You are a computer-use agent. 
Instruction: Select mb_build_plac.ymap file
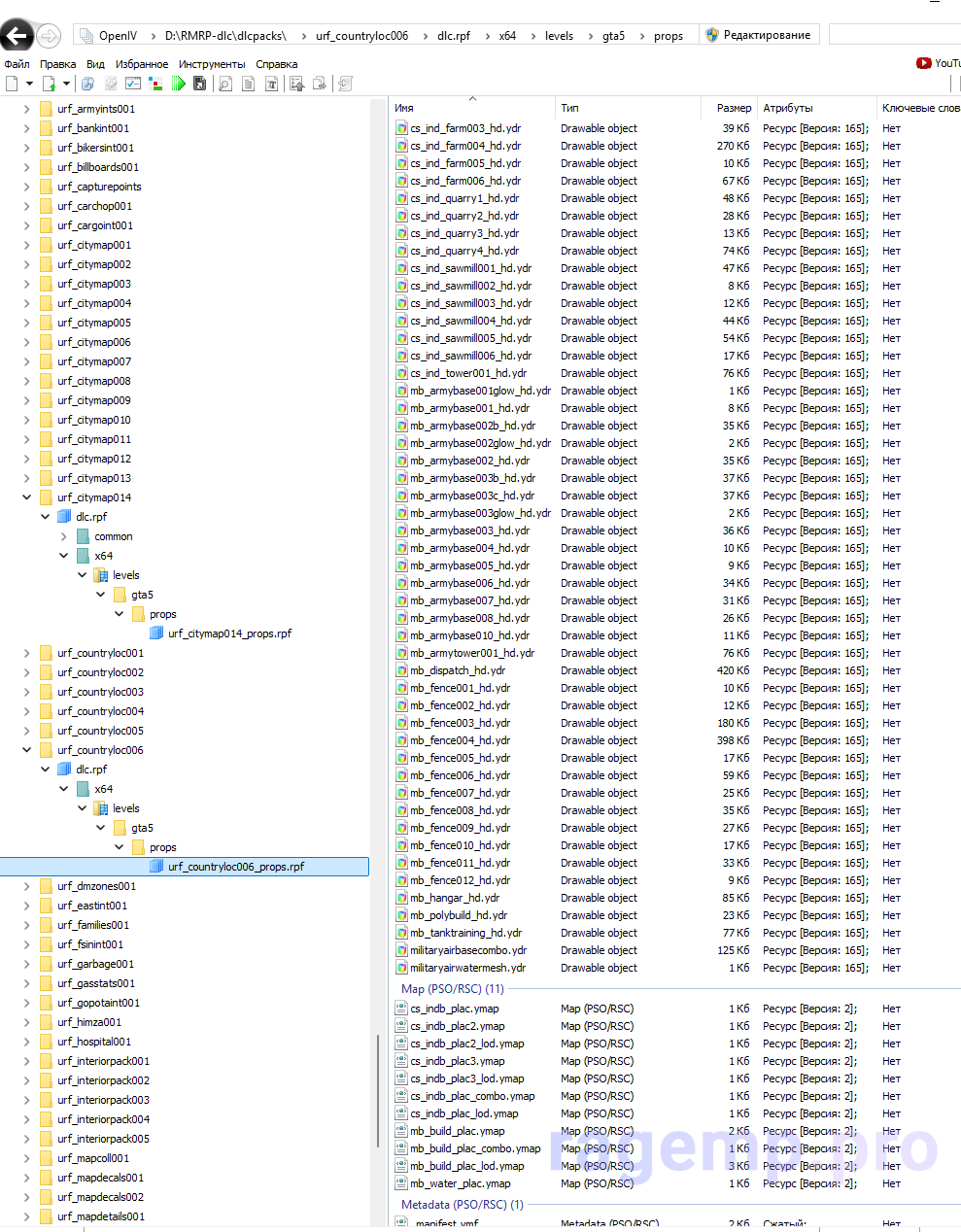pos(458,1131)
